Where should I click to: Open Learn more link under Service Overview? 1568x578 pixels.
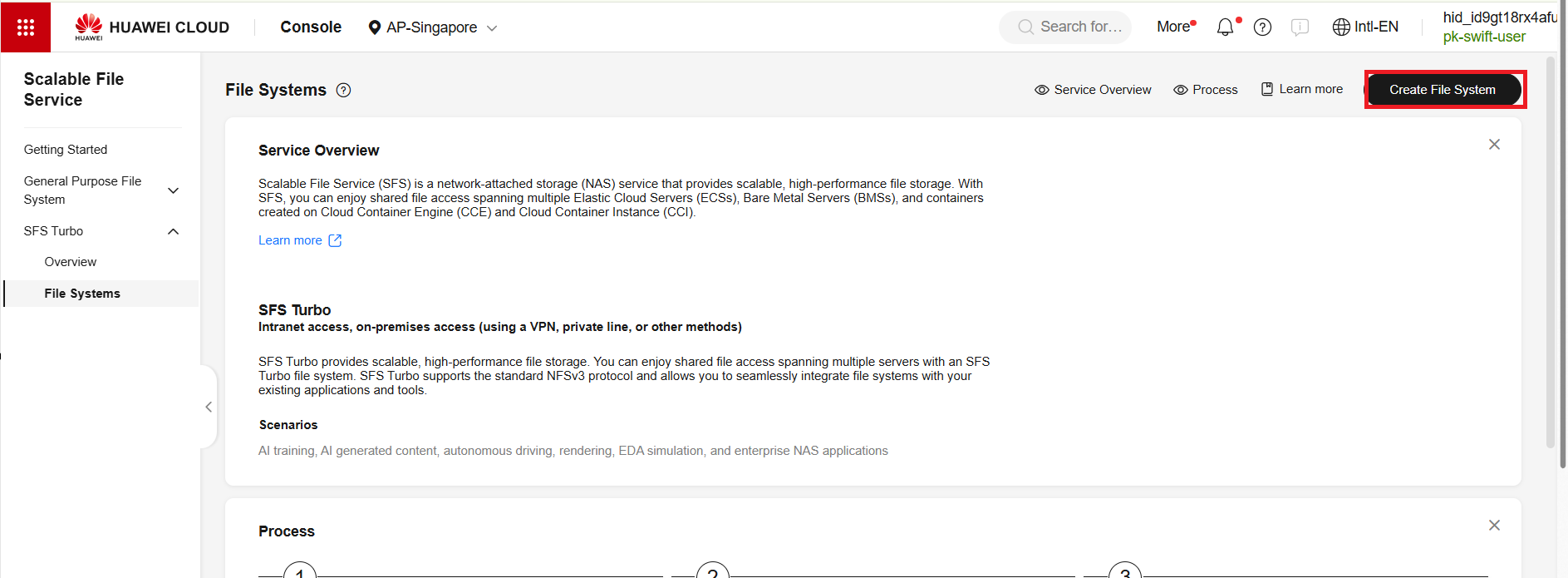pyautogui.click(x=290, y=240)
